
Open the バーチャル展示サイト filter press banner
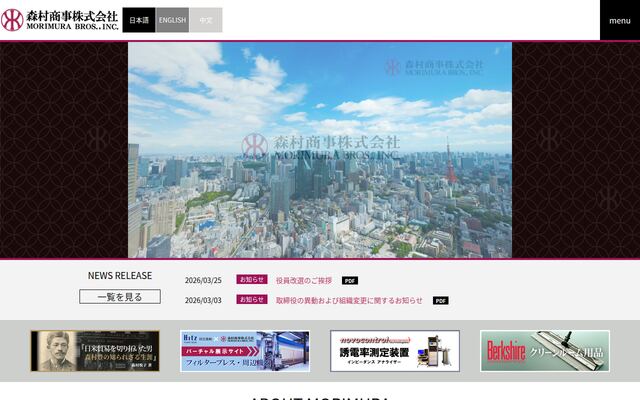[245, 351]
